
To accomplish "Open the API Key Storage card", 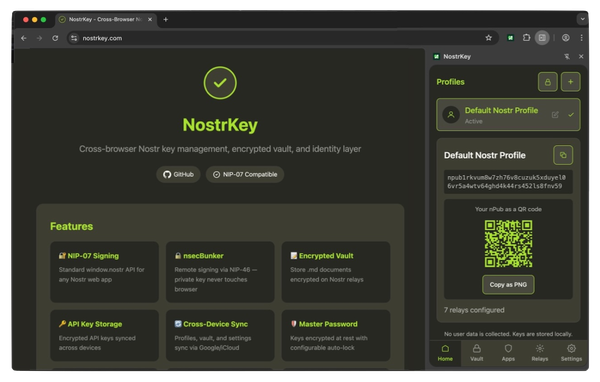I will [104, 335].
